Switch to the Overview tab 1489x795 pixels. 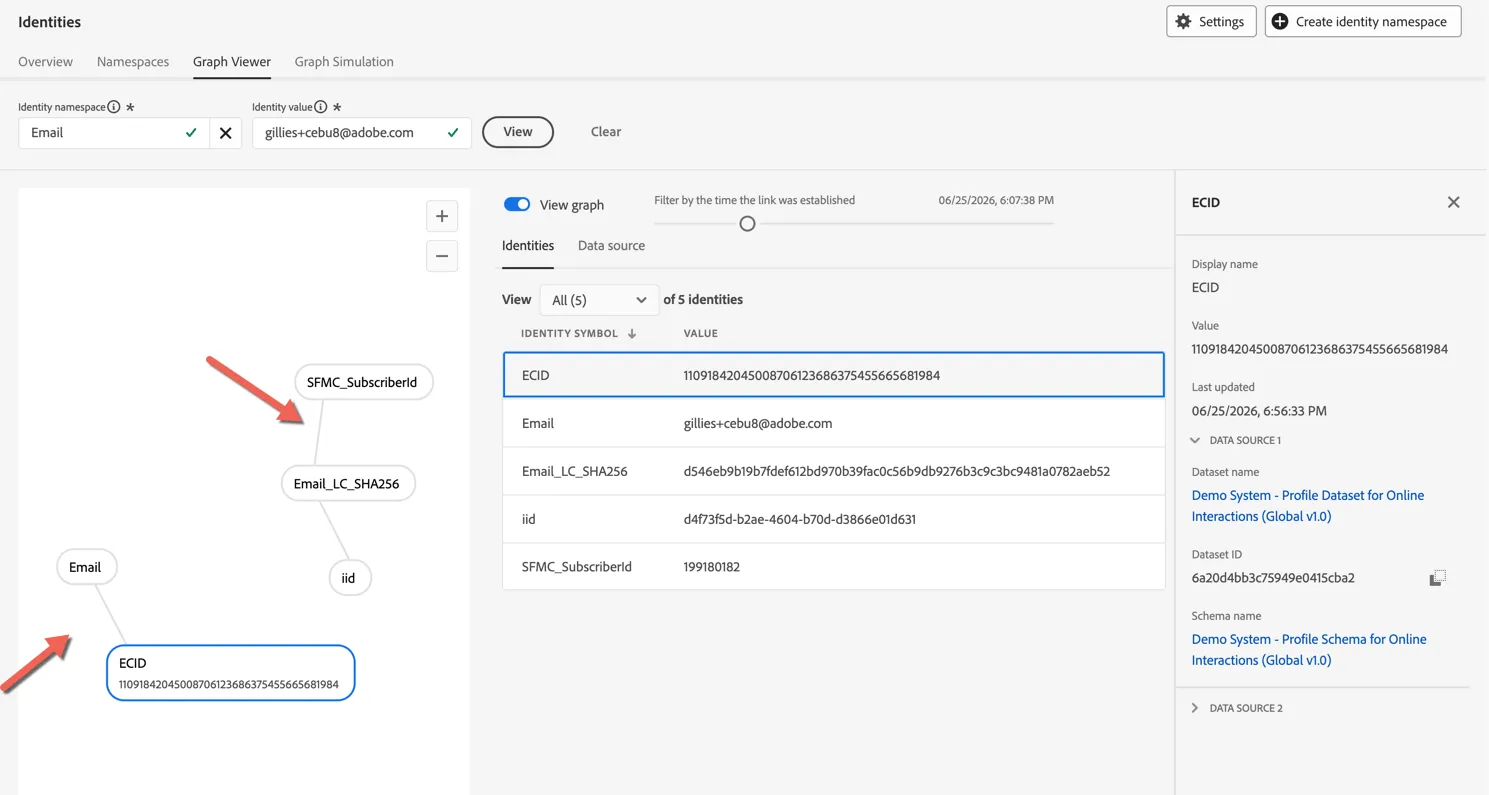tap(45, 62)
